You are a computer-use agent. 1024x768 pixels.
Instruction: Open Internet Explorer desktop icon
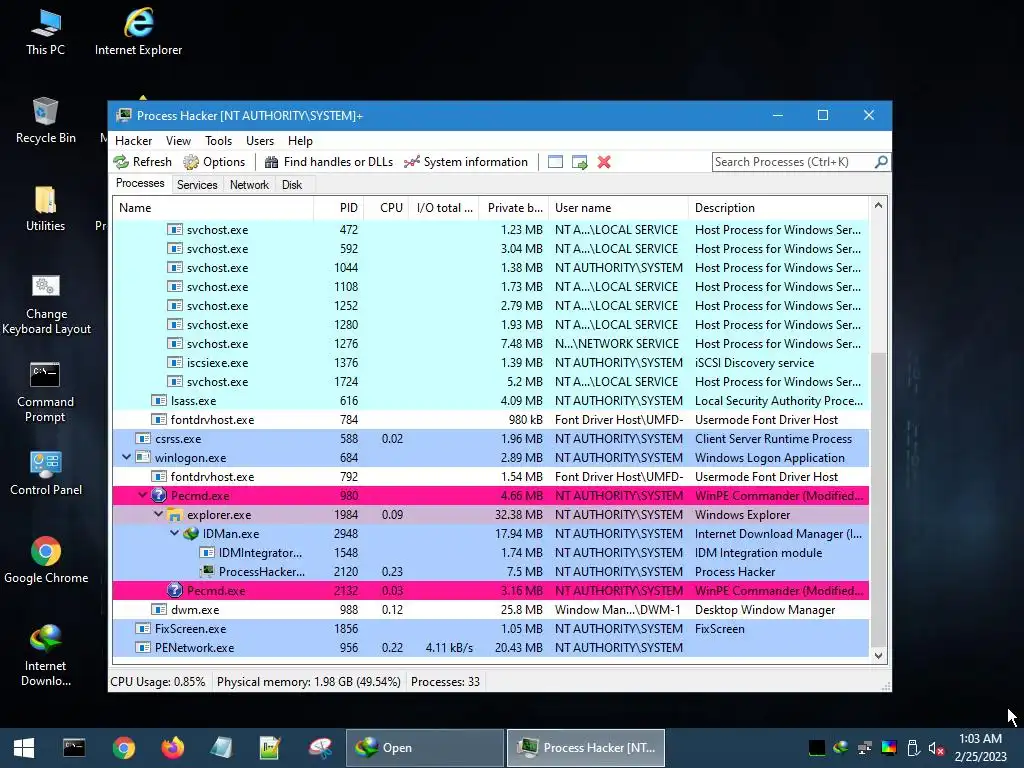(138, 33)
